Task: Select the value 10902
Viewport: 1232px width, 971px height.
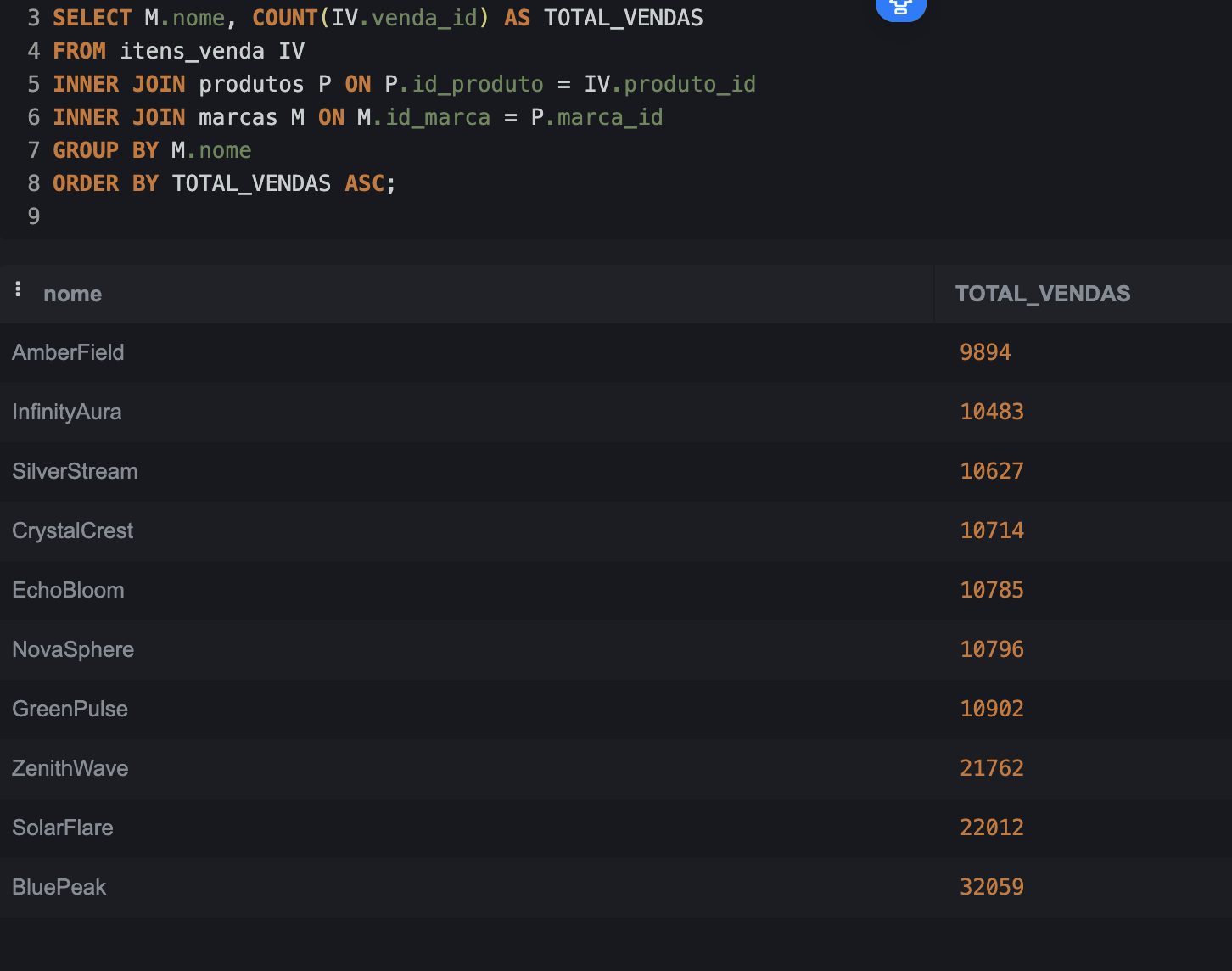Action: tap(992, 709)
